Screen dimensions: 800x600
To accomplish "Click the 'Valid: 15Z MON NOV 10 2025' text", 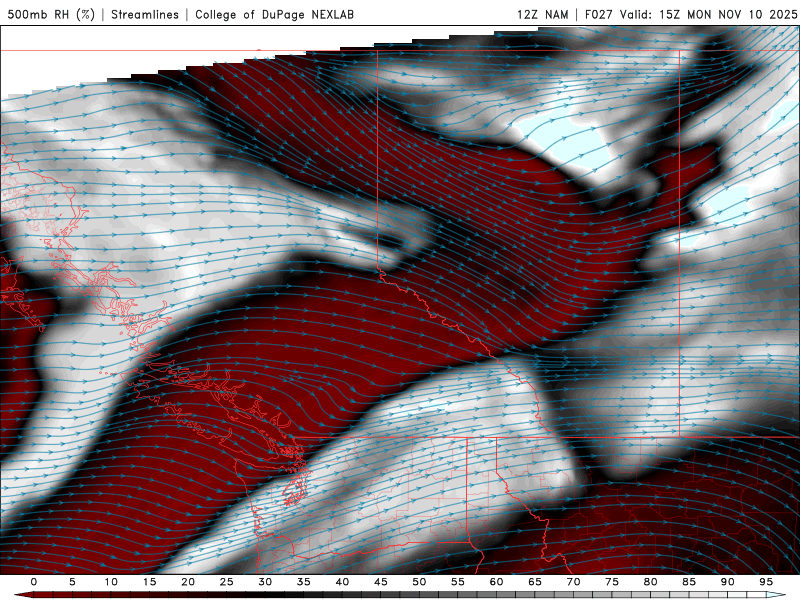I will (x=708, y=14).
